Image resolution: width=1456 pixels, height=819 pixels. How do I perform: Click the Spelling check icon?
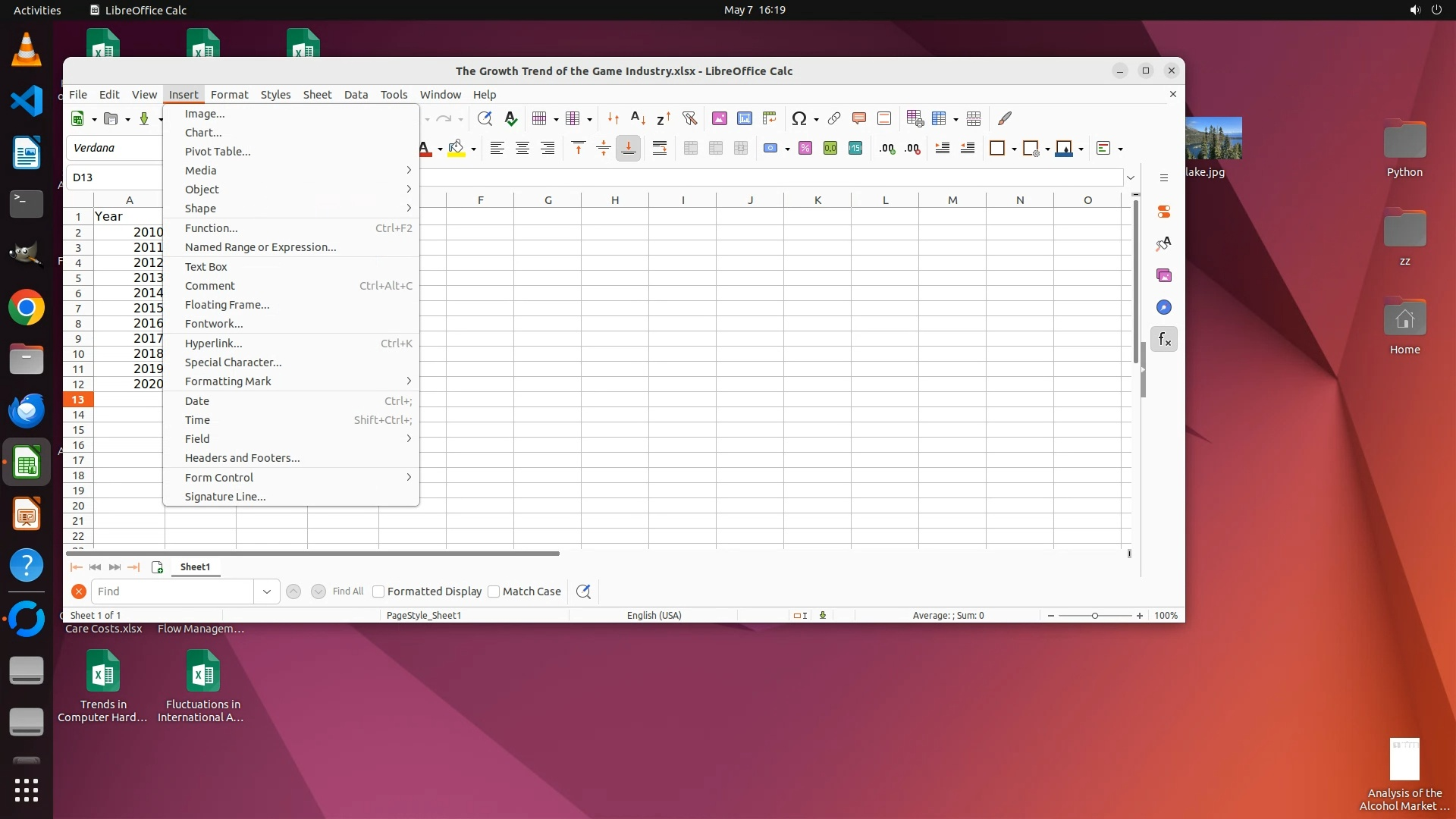(510, 119)
